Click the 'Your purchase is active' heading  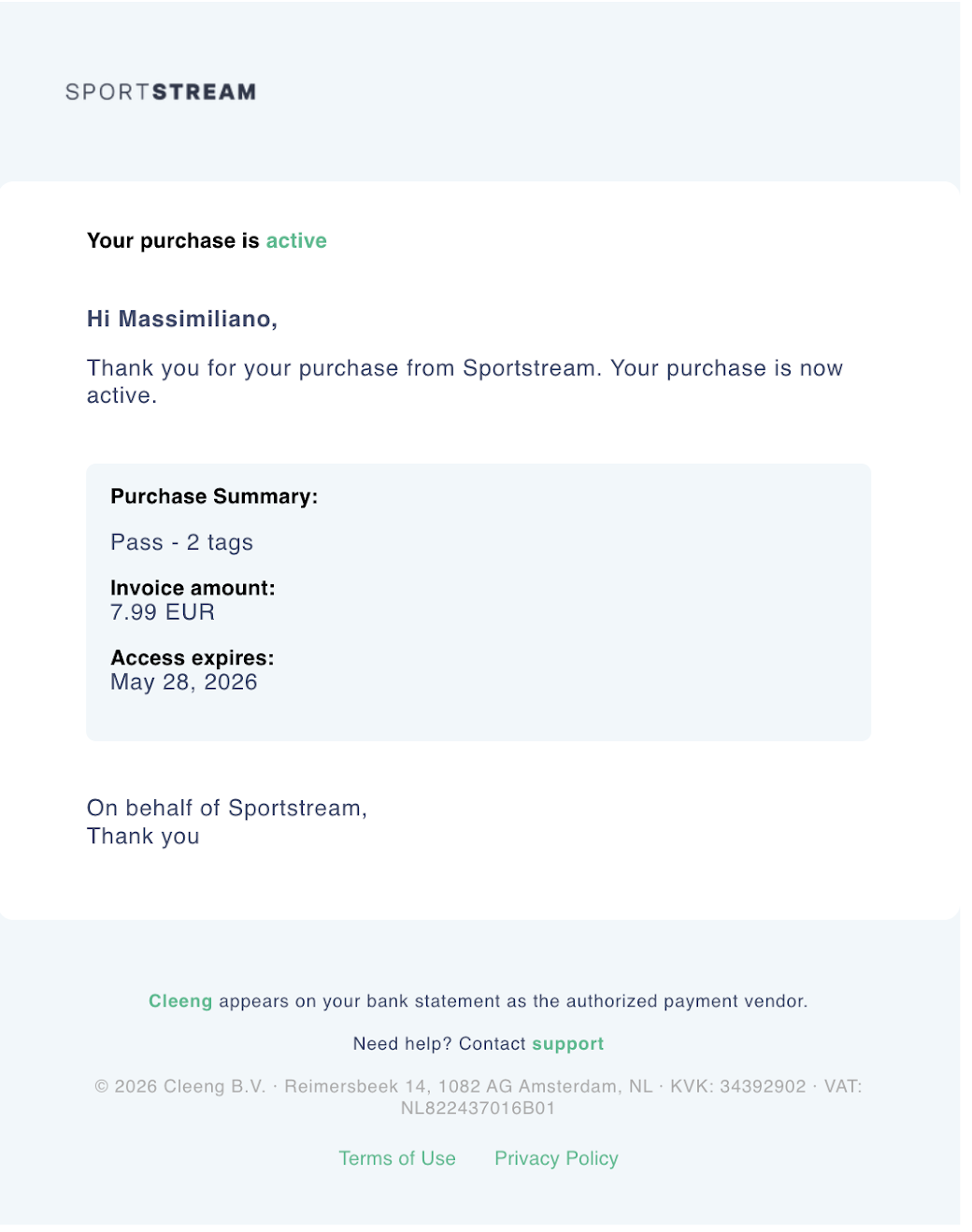207,241
